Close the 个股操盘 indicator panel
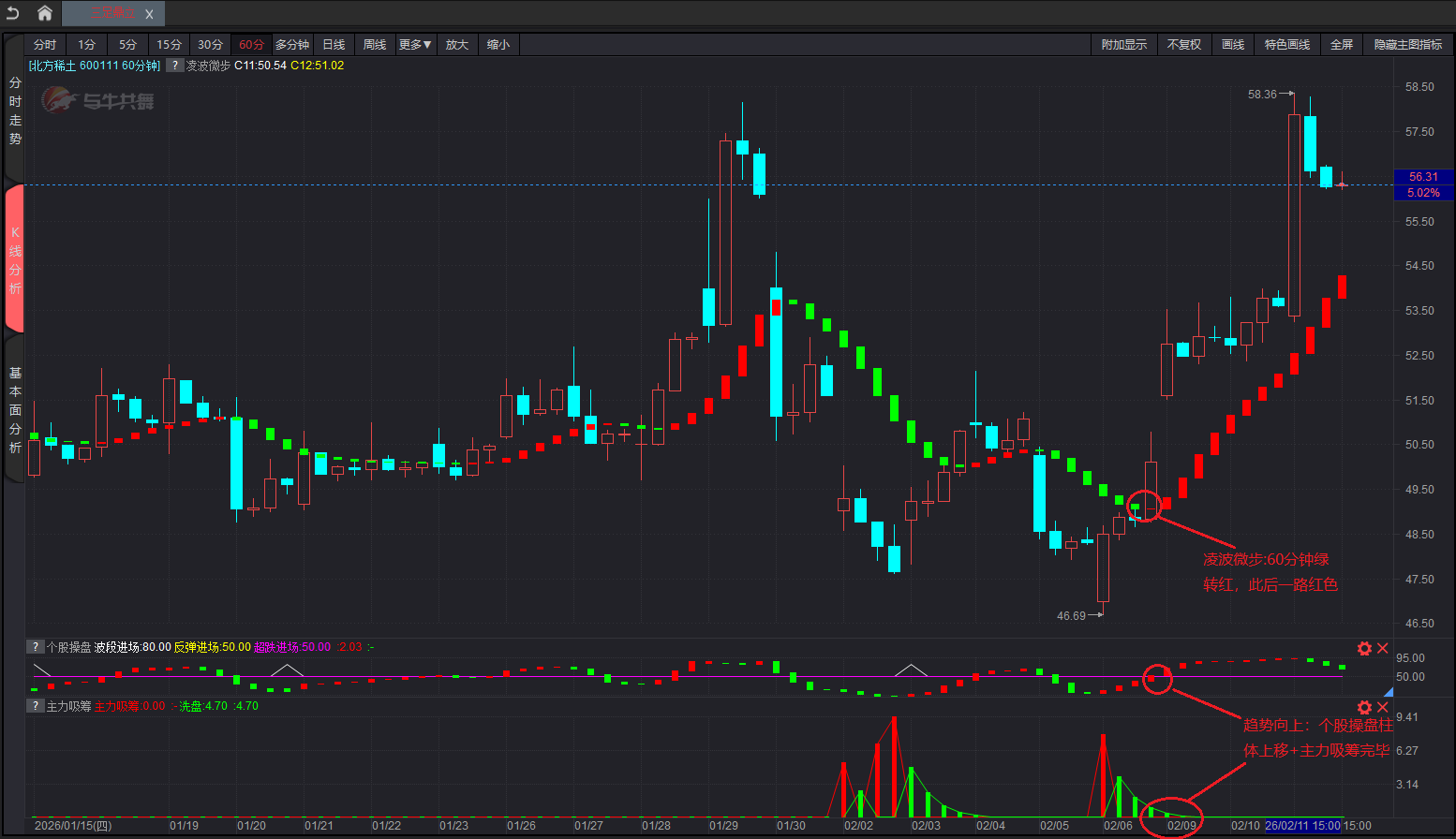This screenshot has width=1456, height=839. coord(1383,648)
